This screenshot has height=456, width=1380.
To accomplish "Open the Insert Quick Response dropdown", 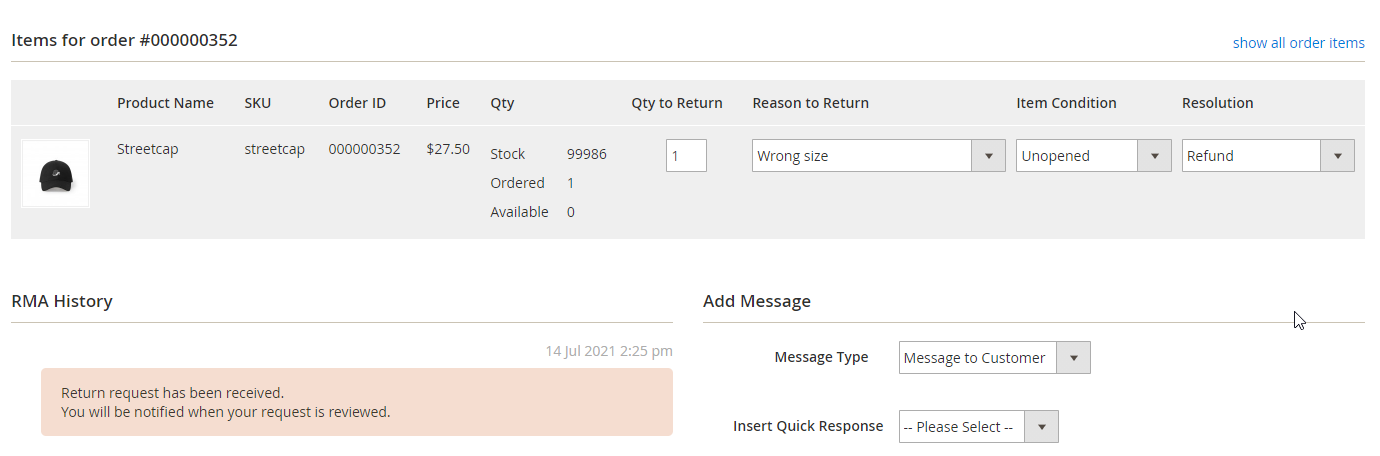I will tap(978, 426).
